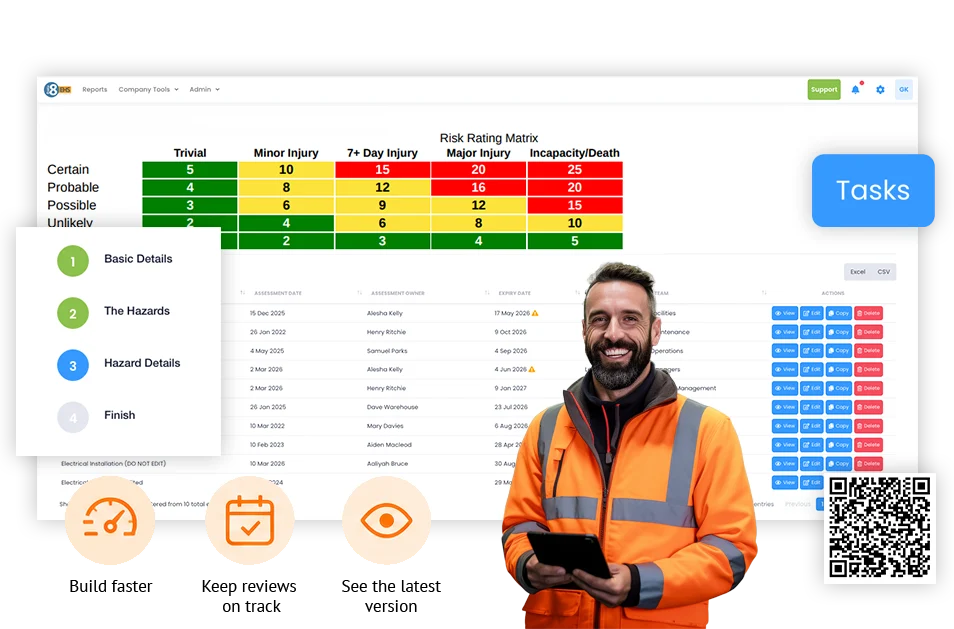Viewport: 954px width, 629px height.
Task: Expand the Company Tools dropdown
Action: 148,89
